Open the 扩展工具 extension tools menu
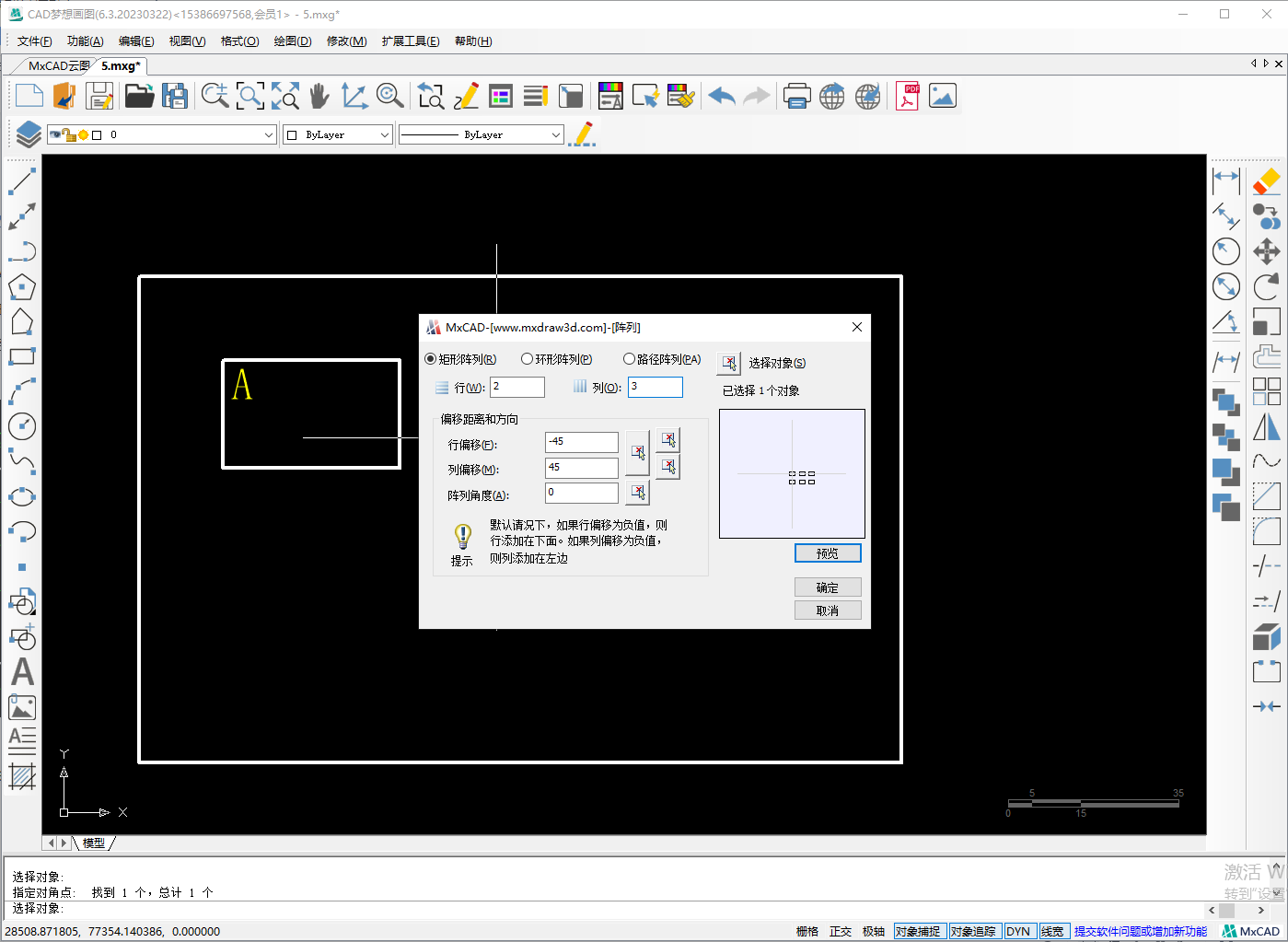The image size is (1288, 942). pyautogui.click(x=411, y=41)
